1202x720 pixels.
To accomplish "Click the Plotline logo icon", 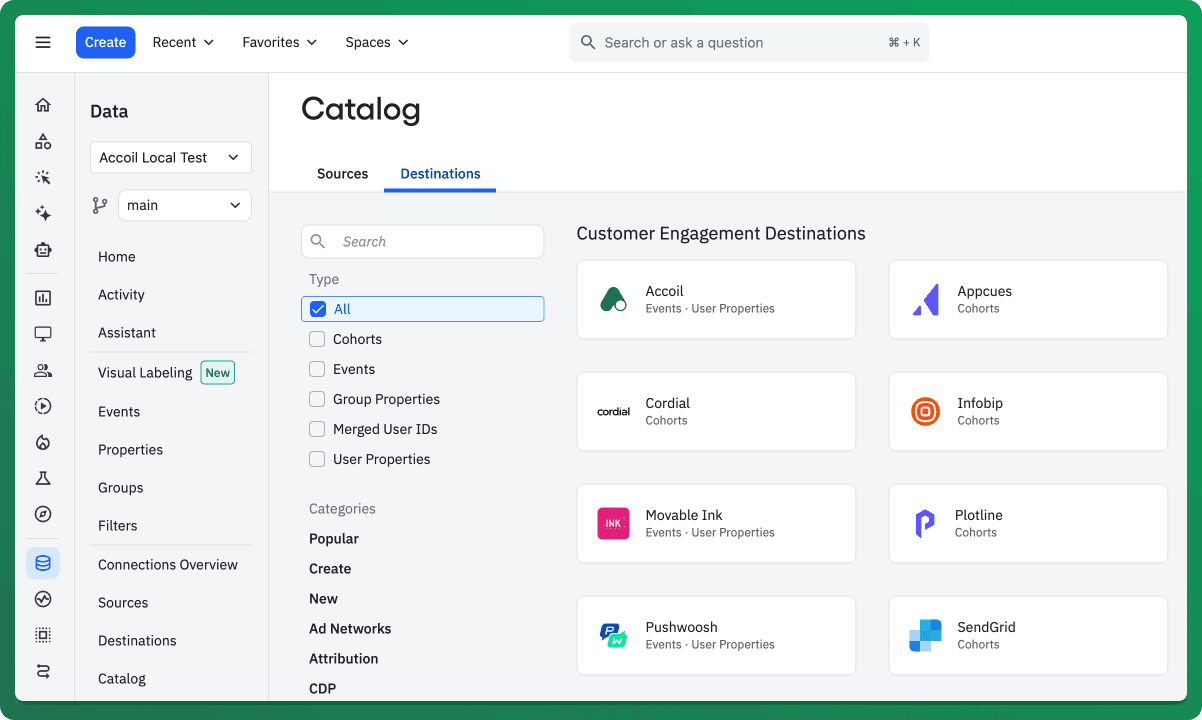I will tap(925, 523).
